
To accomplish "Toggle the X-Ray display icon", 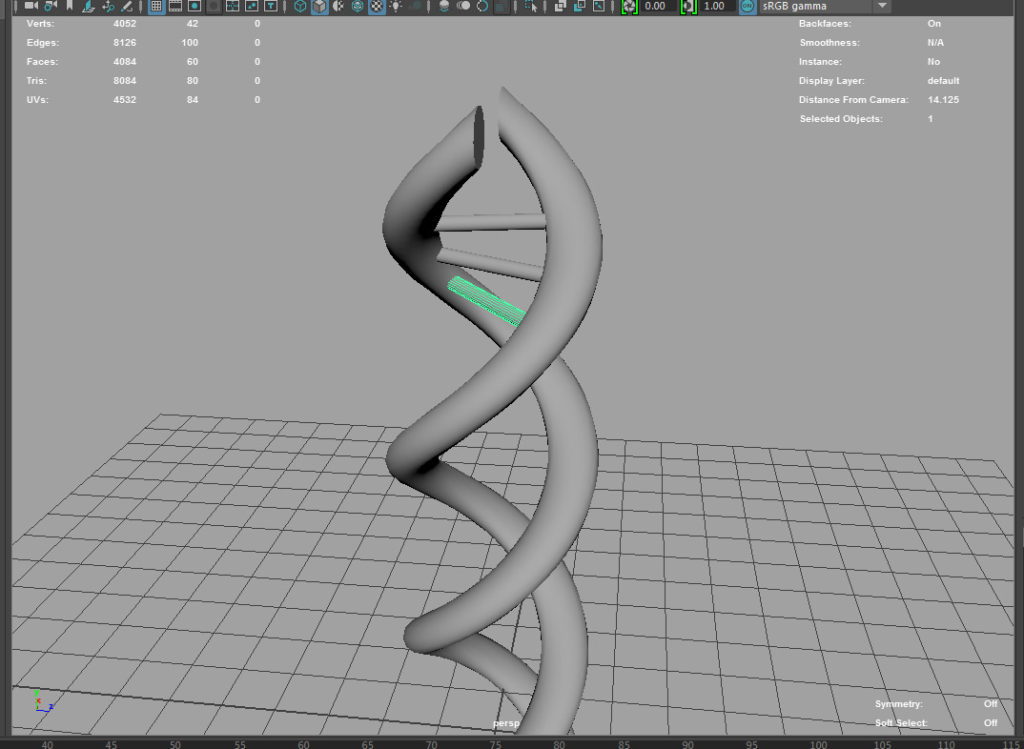I will coord(560,6).
